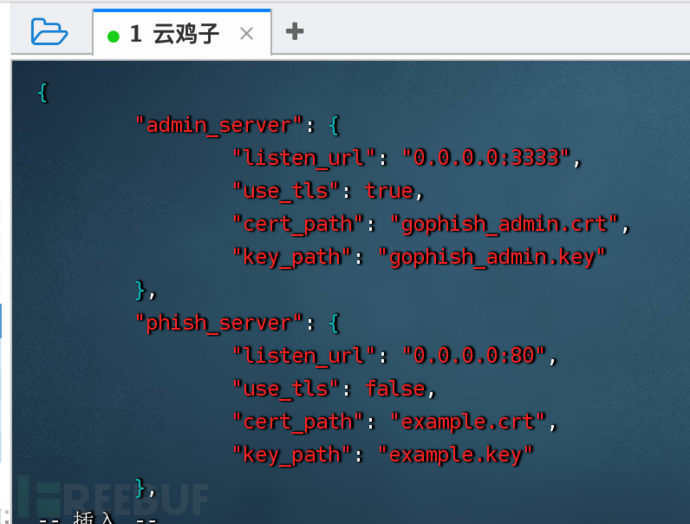Viewport: 690px width, 524px height.
Task: Click the "example.crt" value
Action: pyautogui.click(x=468, y=421)
